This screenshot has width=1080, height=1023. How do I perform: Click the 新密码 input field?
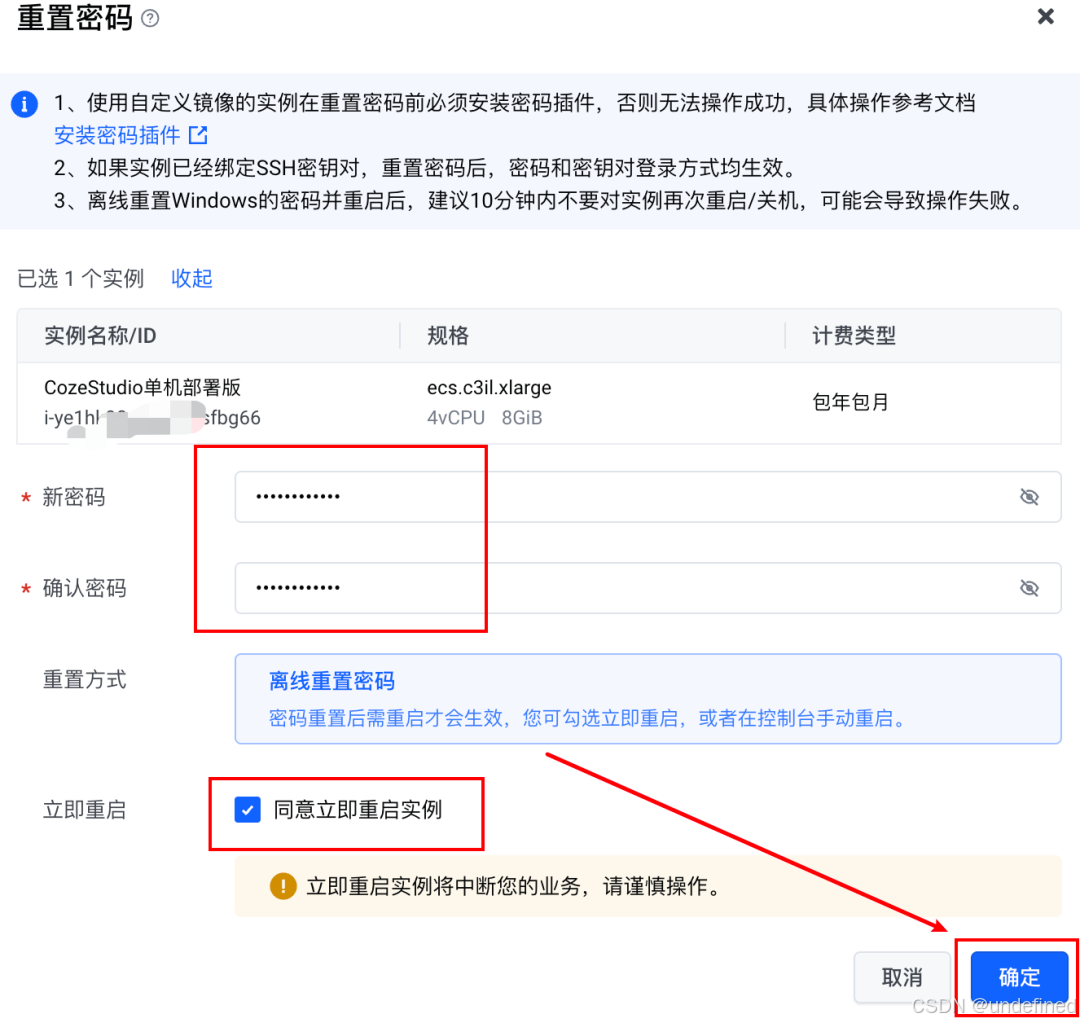coord(647,497)
